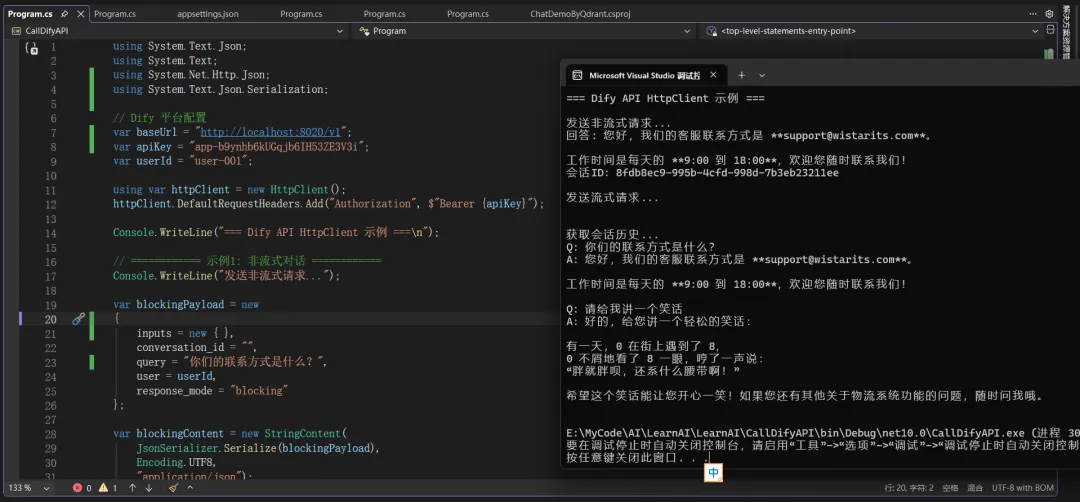This screenshot has height=502, width=1080.
Task: Click the red error count indicator
Action: coord(82,488)
